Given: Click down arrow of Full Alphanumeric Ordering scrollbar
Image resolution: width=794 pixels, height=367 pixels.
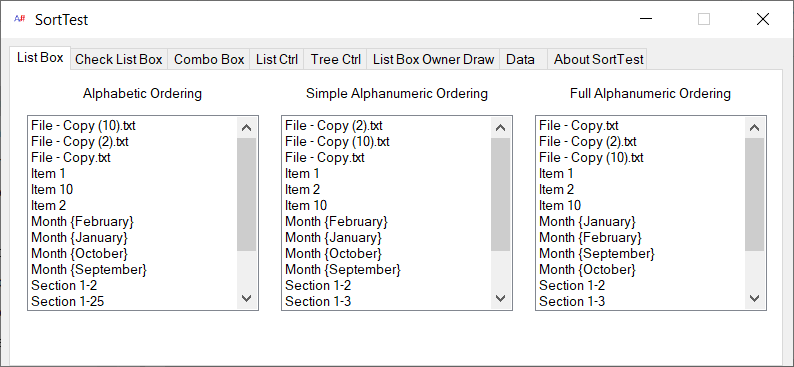Looking at the screenshot, I should pos(755,298).
